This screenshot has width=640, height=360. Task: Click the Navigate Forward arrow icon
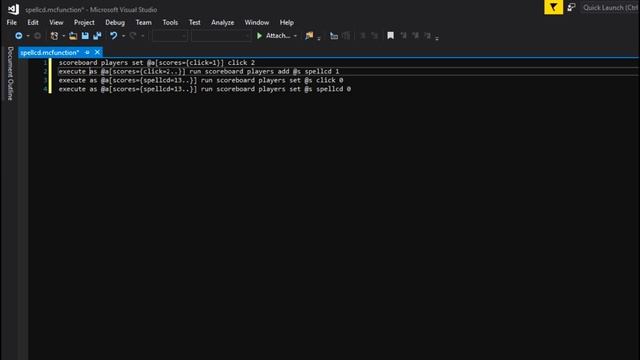(38, 36)
